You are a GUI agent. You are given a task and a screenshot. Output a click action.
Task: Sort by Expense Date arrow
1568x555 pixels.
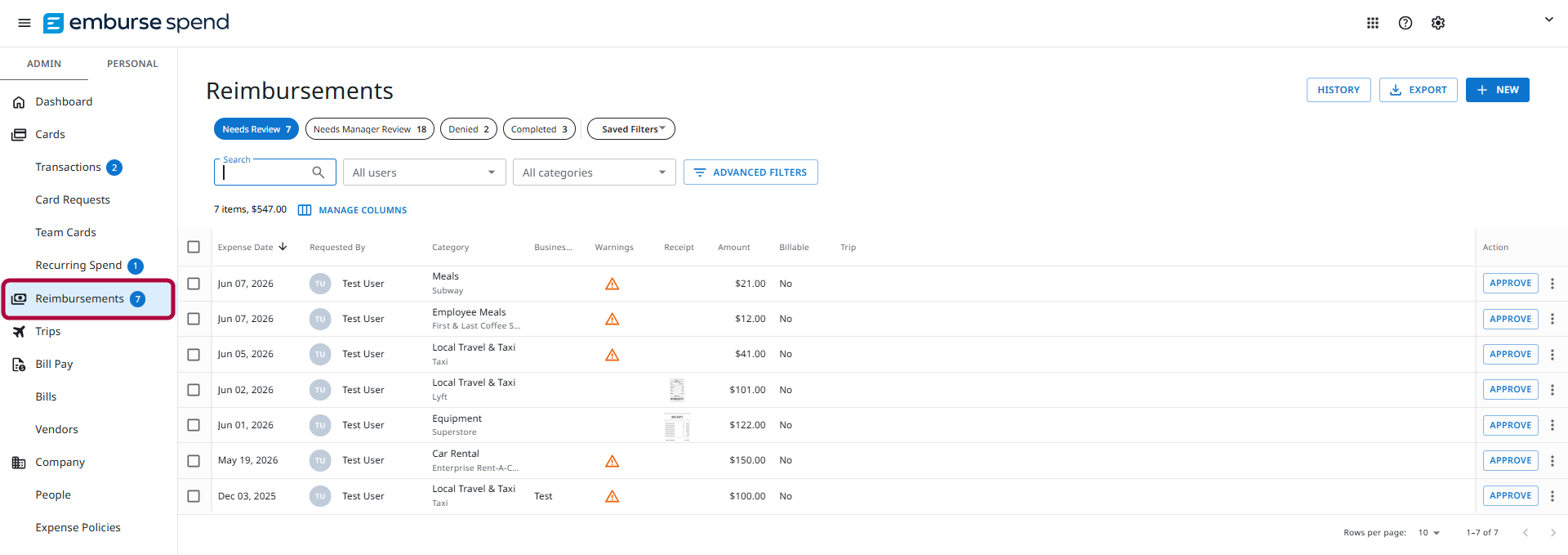point(283,247)
